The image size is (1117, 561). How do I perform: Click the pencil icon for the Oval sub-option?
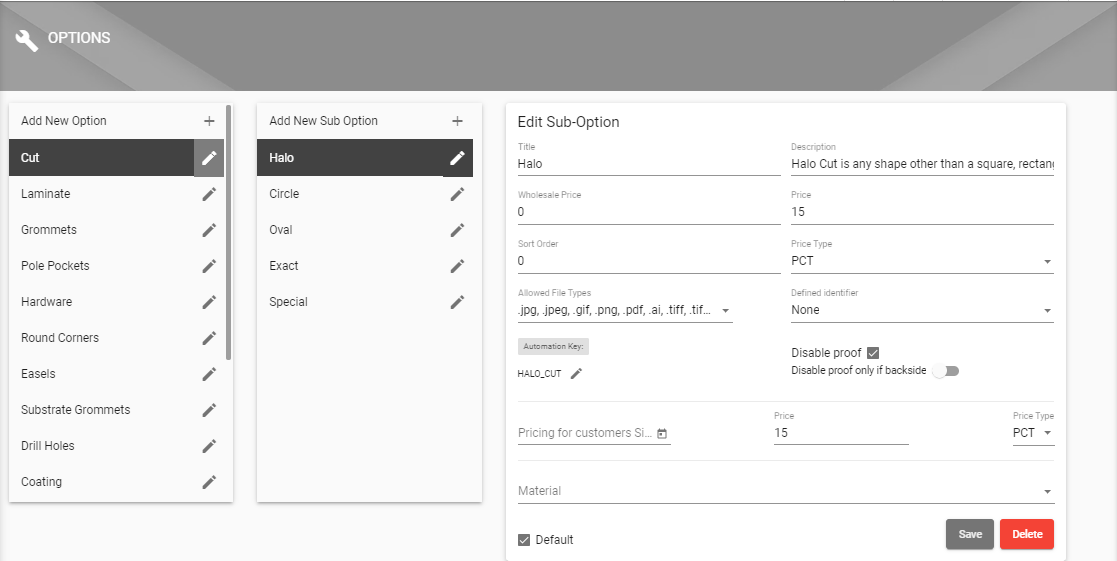(x=457, y=230)
